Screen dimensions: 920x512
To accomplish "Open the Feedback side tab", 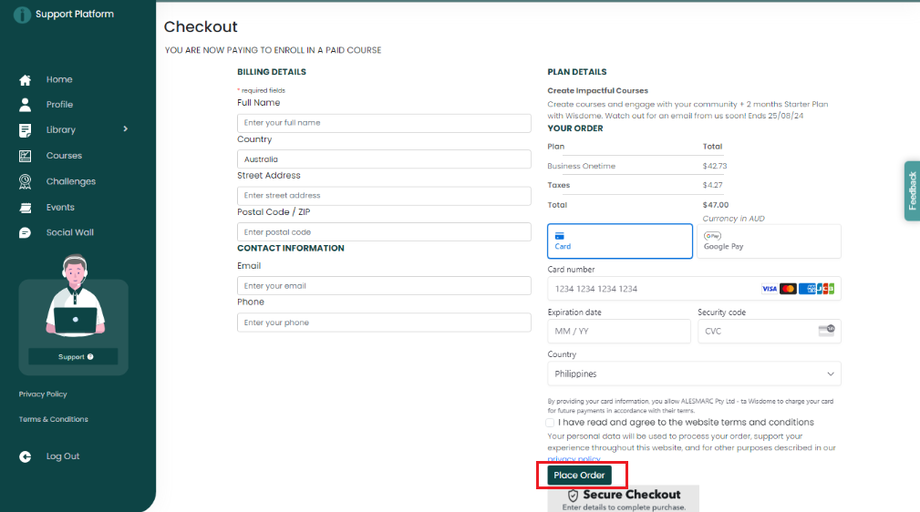I will pos(911,190).
